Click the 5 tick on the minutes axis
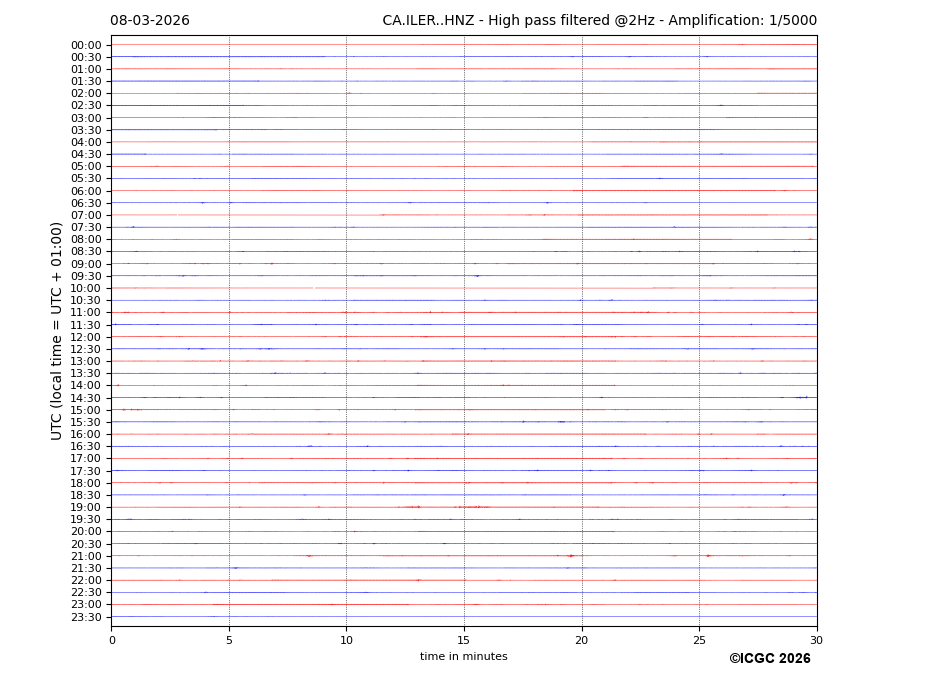927x696 pixels. (229, 640)
